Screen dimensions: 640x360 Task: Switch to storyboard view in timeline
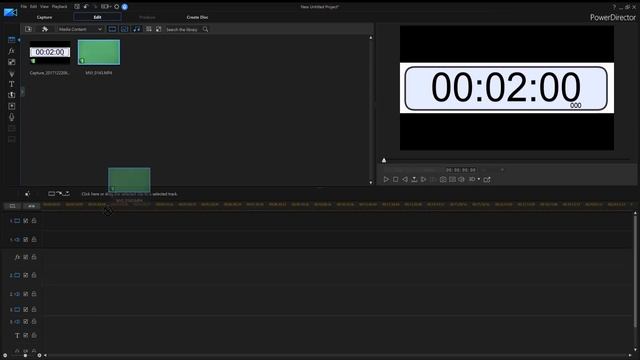[x=13, y=206]
